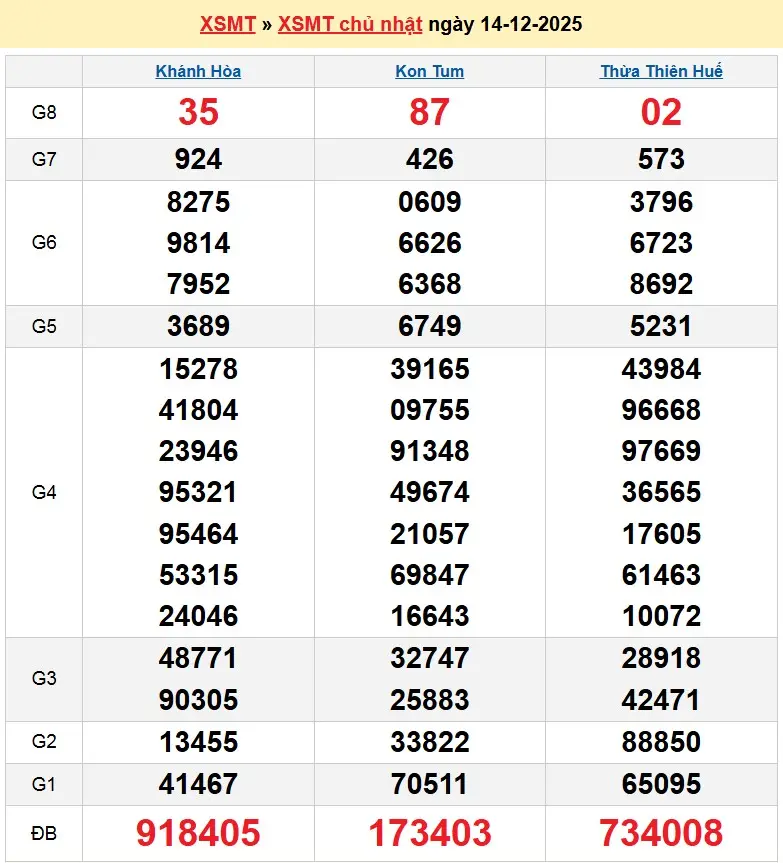783x863 pixels.
Task: Click the G8 row label
Action: click(x=44, y=113)
